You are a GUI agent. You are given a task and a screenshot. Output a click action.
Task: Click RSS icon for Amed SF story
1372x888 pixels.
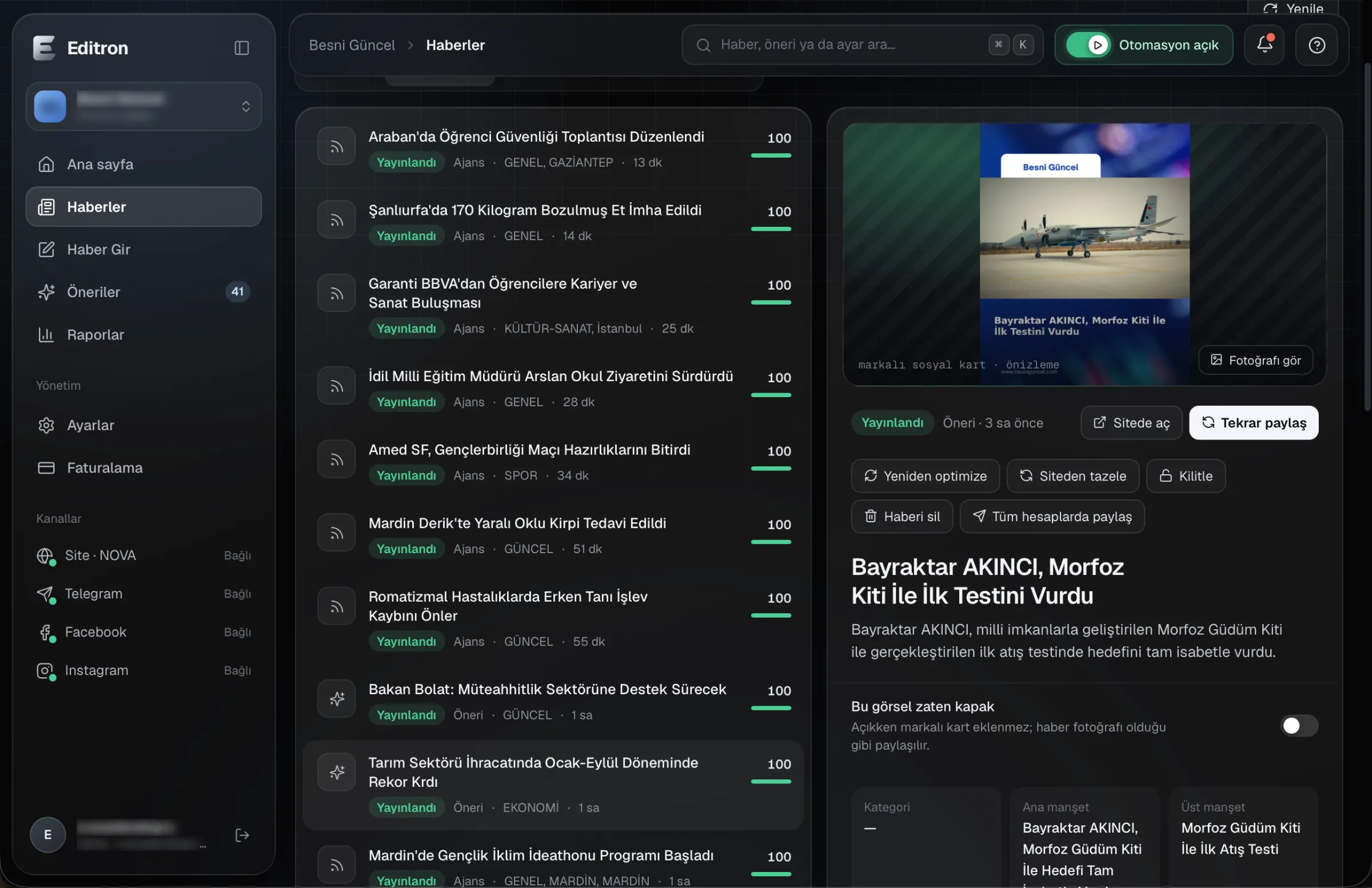pyautogui.click(x=336, y=459)
